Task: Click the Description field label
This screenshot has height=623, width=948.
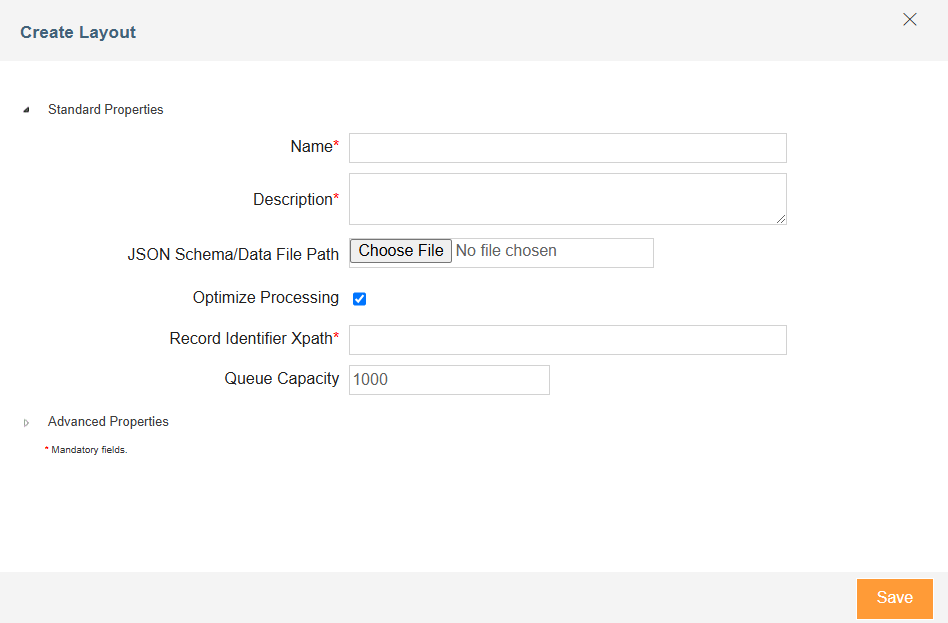Action: [292, 200]
